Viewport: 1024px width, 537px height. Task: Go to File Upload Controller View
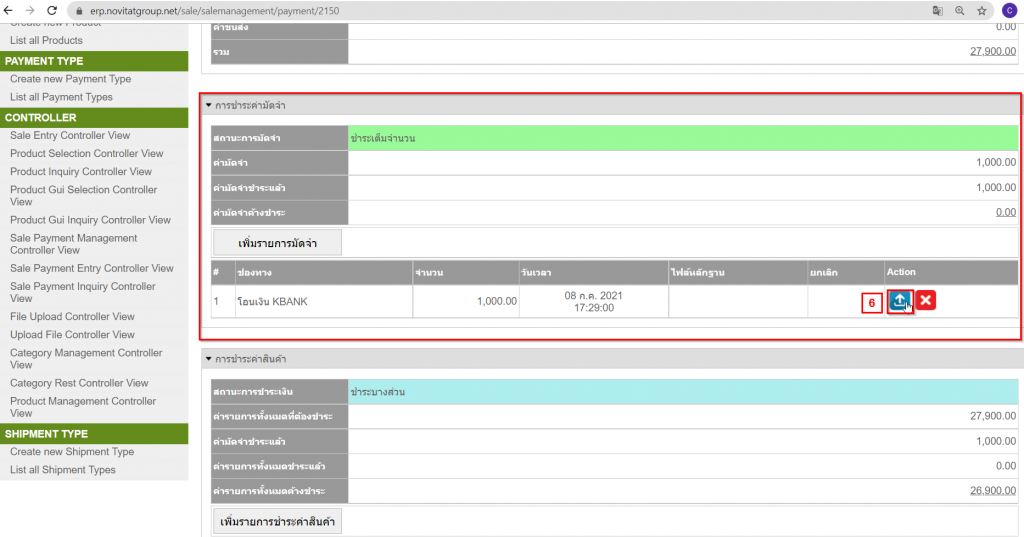pos(72,317)
